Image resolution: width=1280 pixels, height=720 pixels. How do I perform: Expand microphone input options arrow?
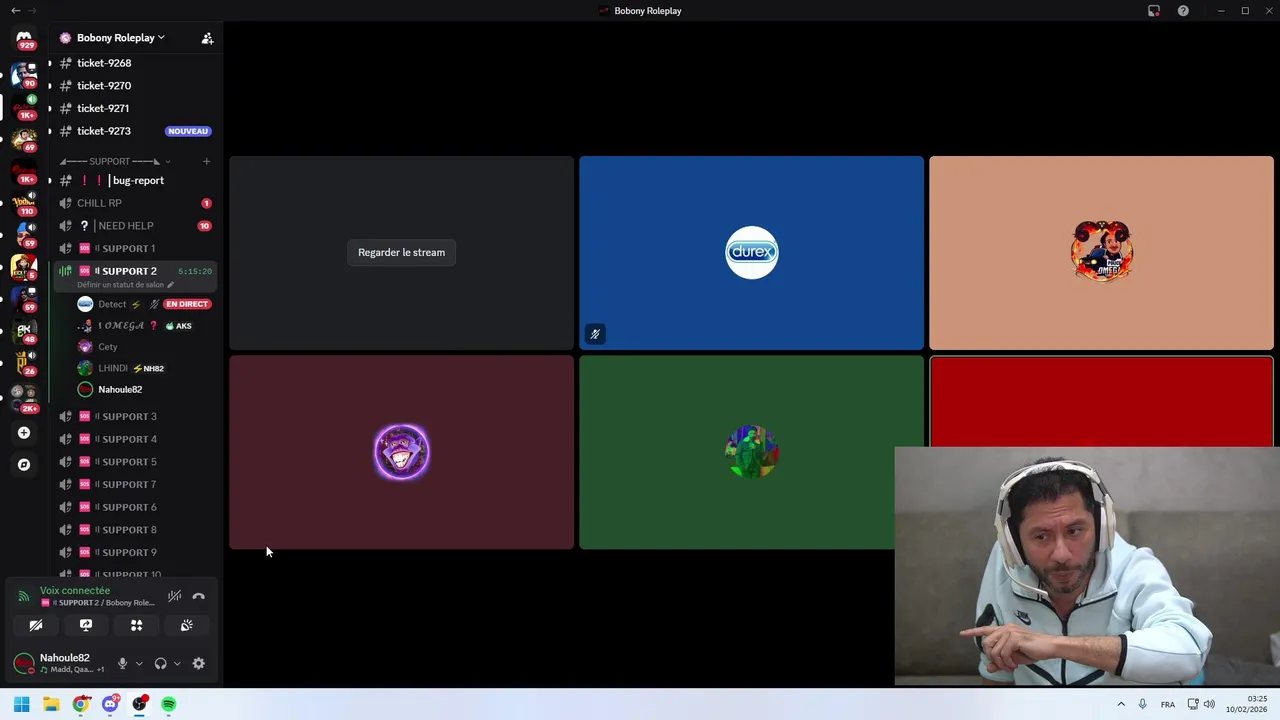tap(139, 663)
